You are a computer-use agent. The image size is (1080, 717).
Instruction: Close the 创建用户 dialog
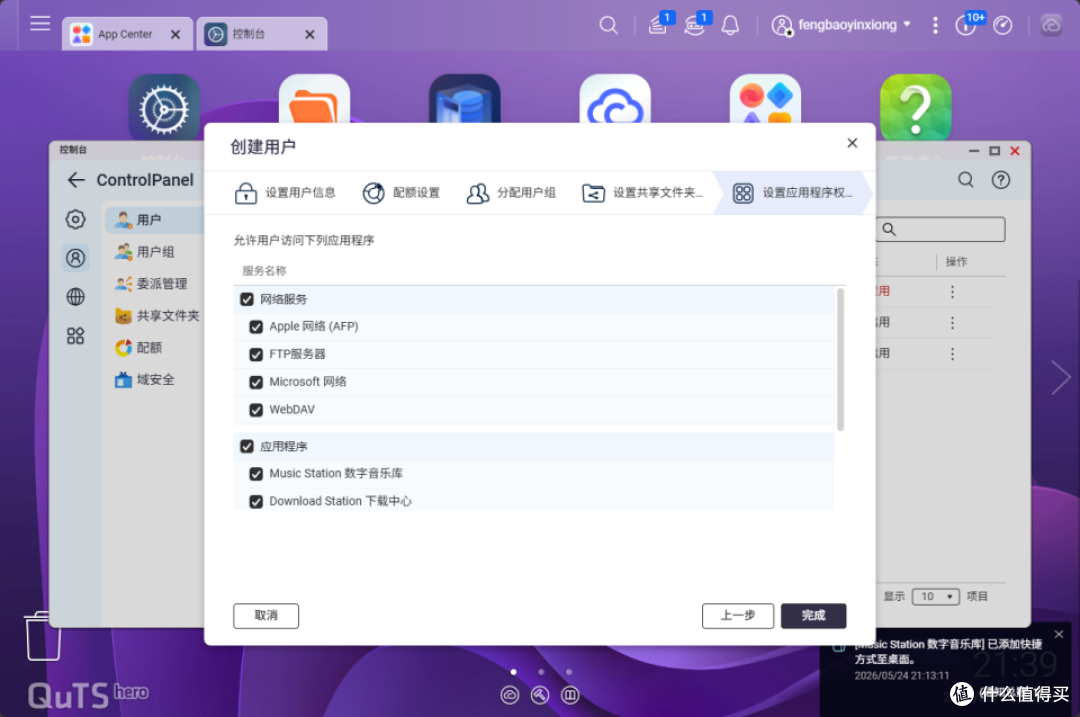pos(852,143)
